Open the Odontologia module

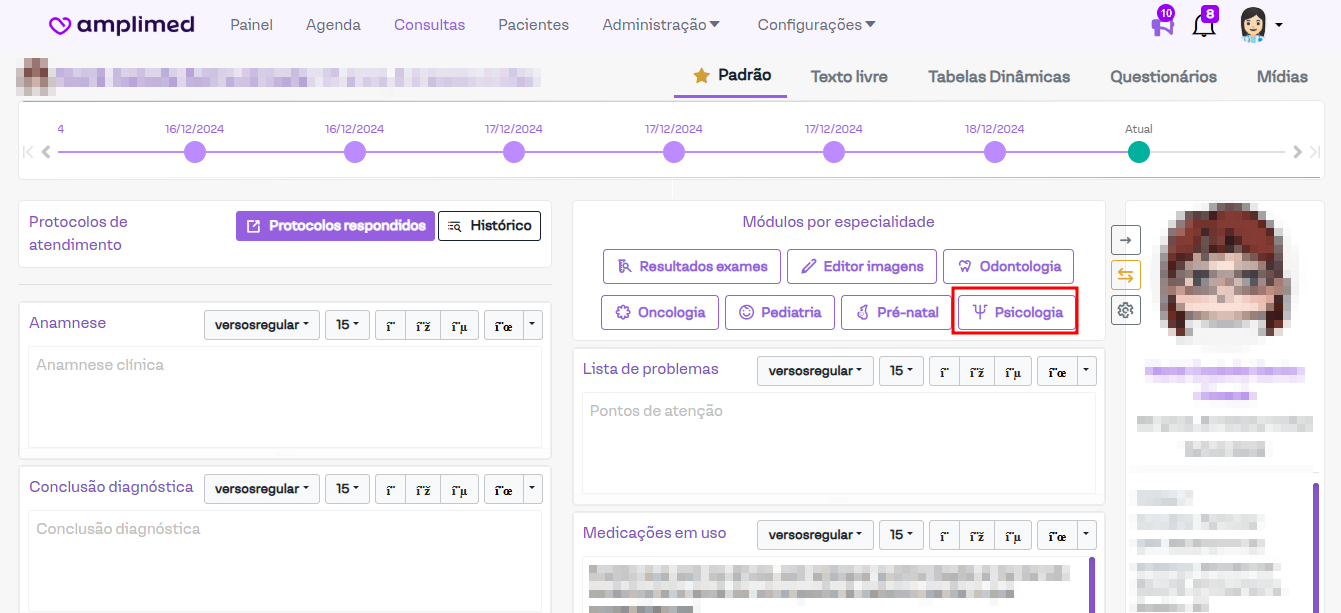(1008, 266)
